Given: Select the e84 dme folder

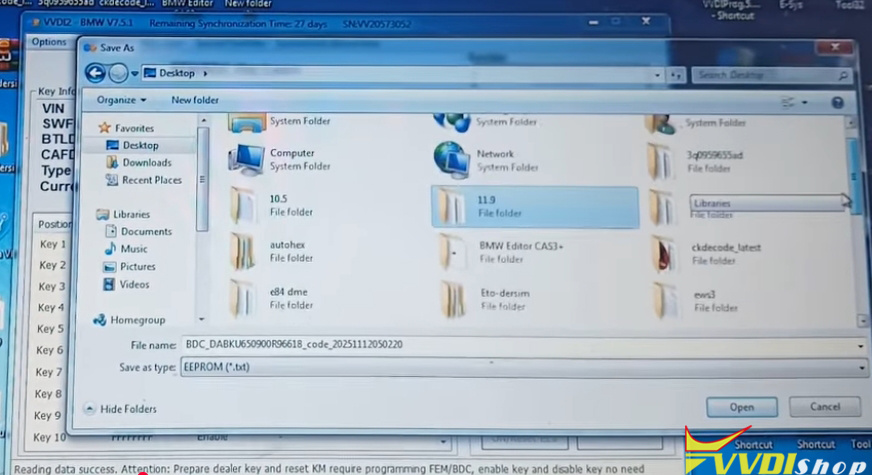Looking at the screenshot, I should point(245,298).
